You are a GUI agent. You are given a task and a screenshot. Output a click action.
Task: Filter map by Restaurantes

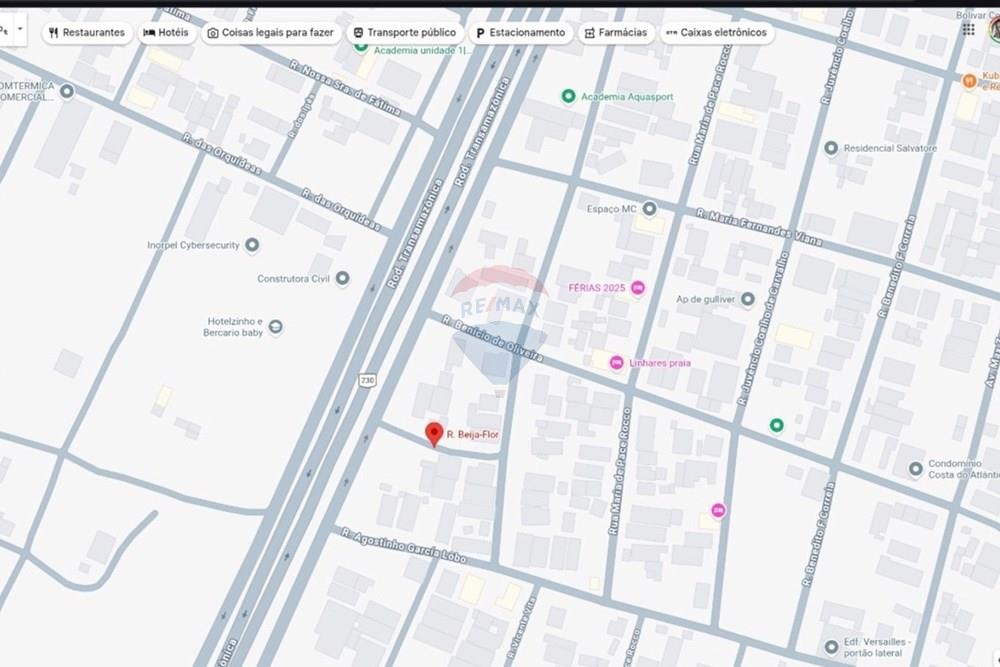coord(86,32)
